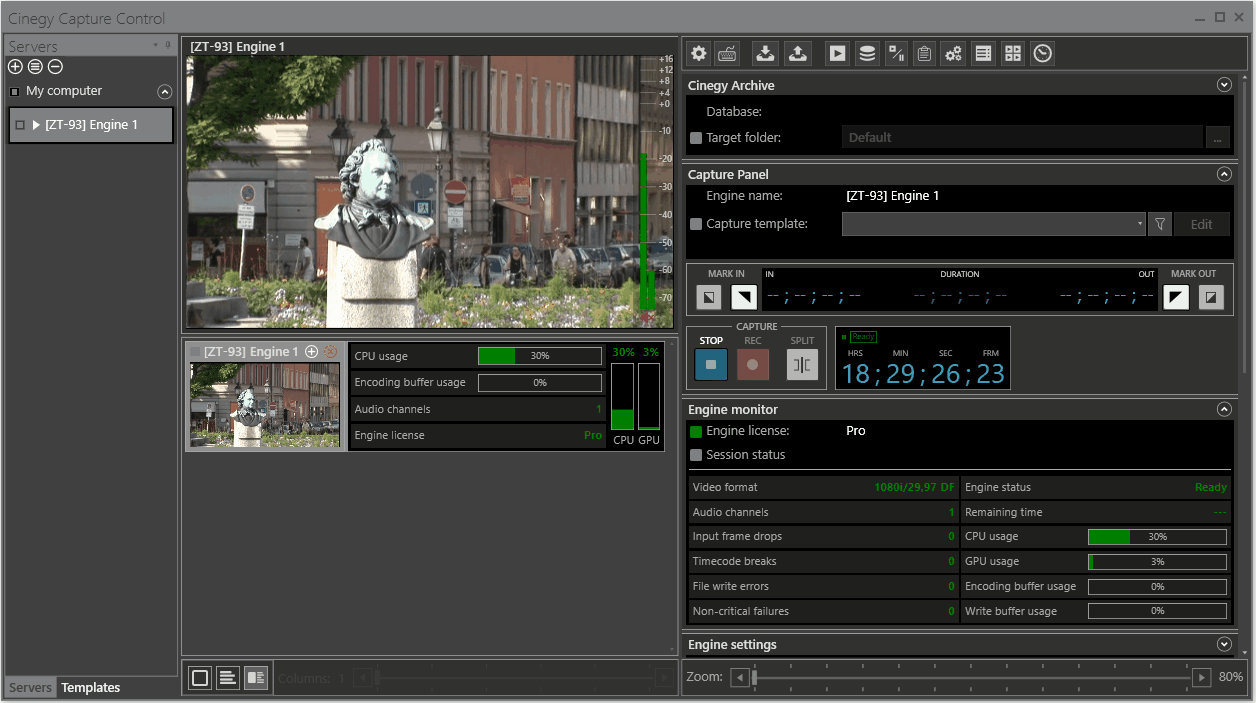Add a server with the plus icon
Image resolution: width=1256 pixels, height=703 pixels.
(15, 67)
